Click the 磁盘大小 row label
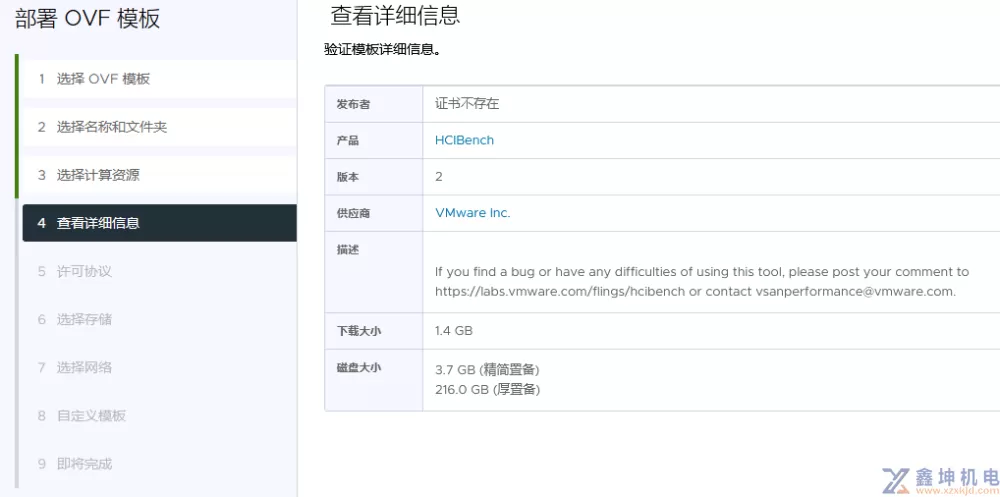The height and width of the screenshot is (497, 1000). (358, 367)
